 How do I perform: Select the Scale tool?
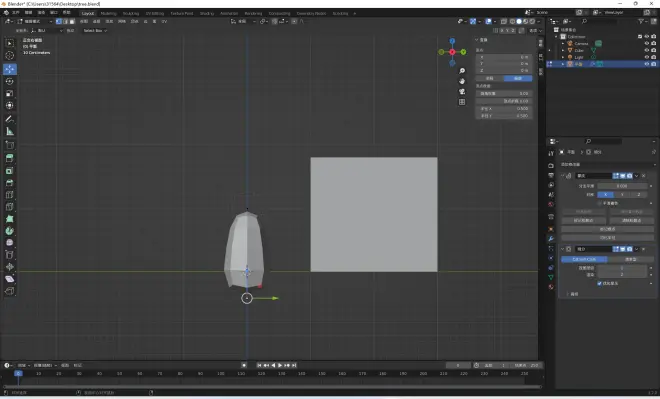(9, 93)
